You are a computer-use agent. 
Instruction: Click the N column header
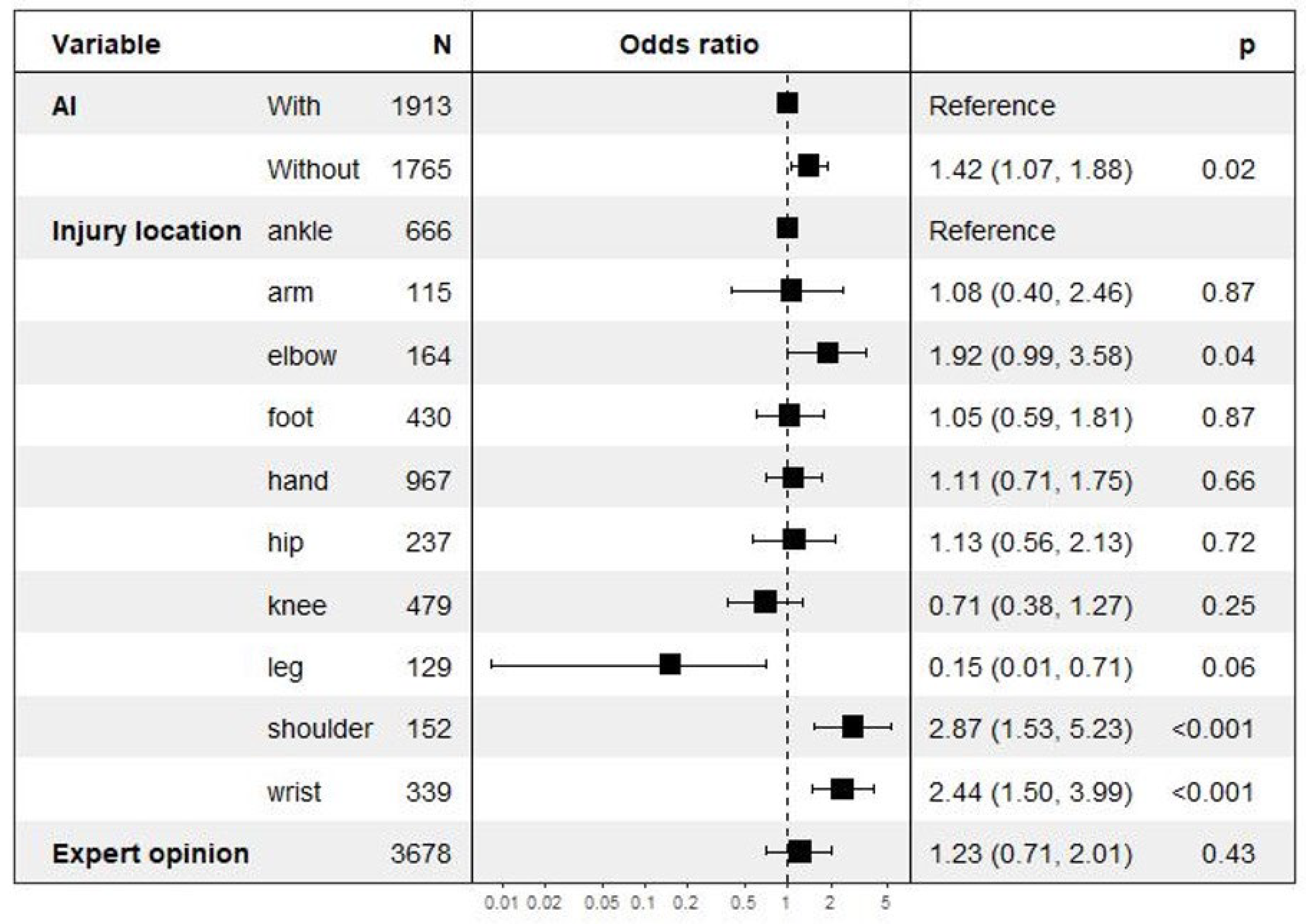[442, 44]
